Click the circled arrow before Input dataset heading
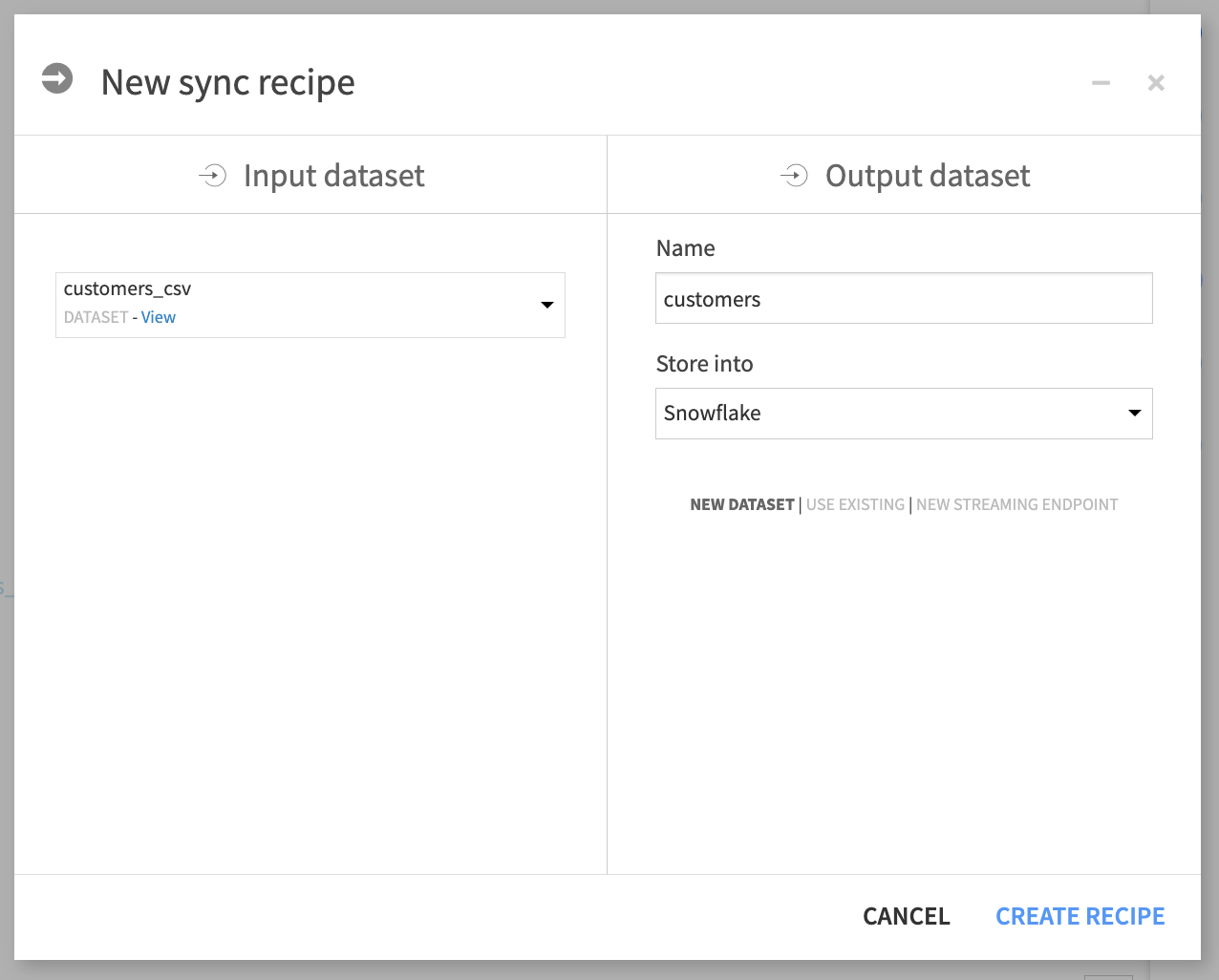Viewport: 1219px width, 980px height. (212, 176)
